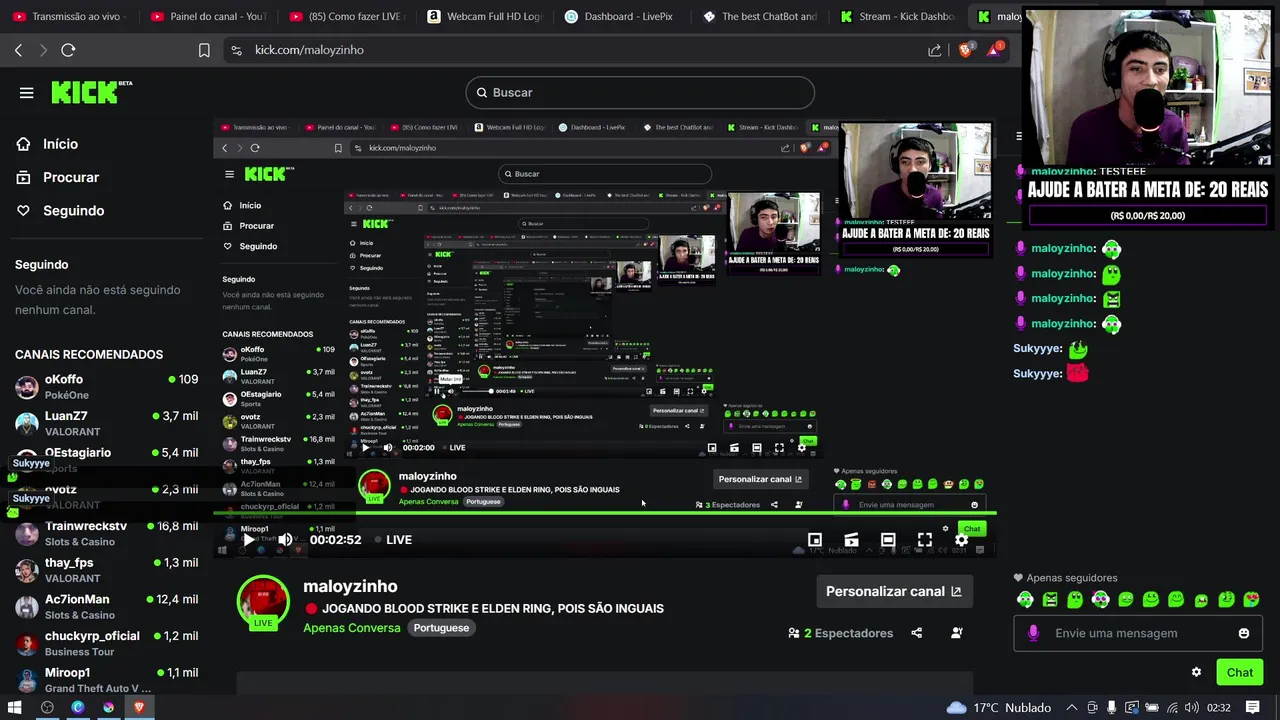Open recommended channel Miroop1
The width and height of the screenshot is (1280, 720).
106,680
